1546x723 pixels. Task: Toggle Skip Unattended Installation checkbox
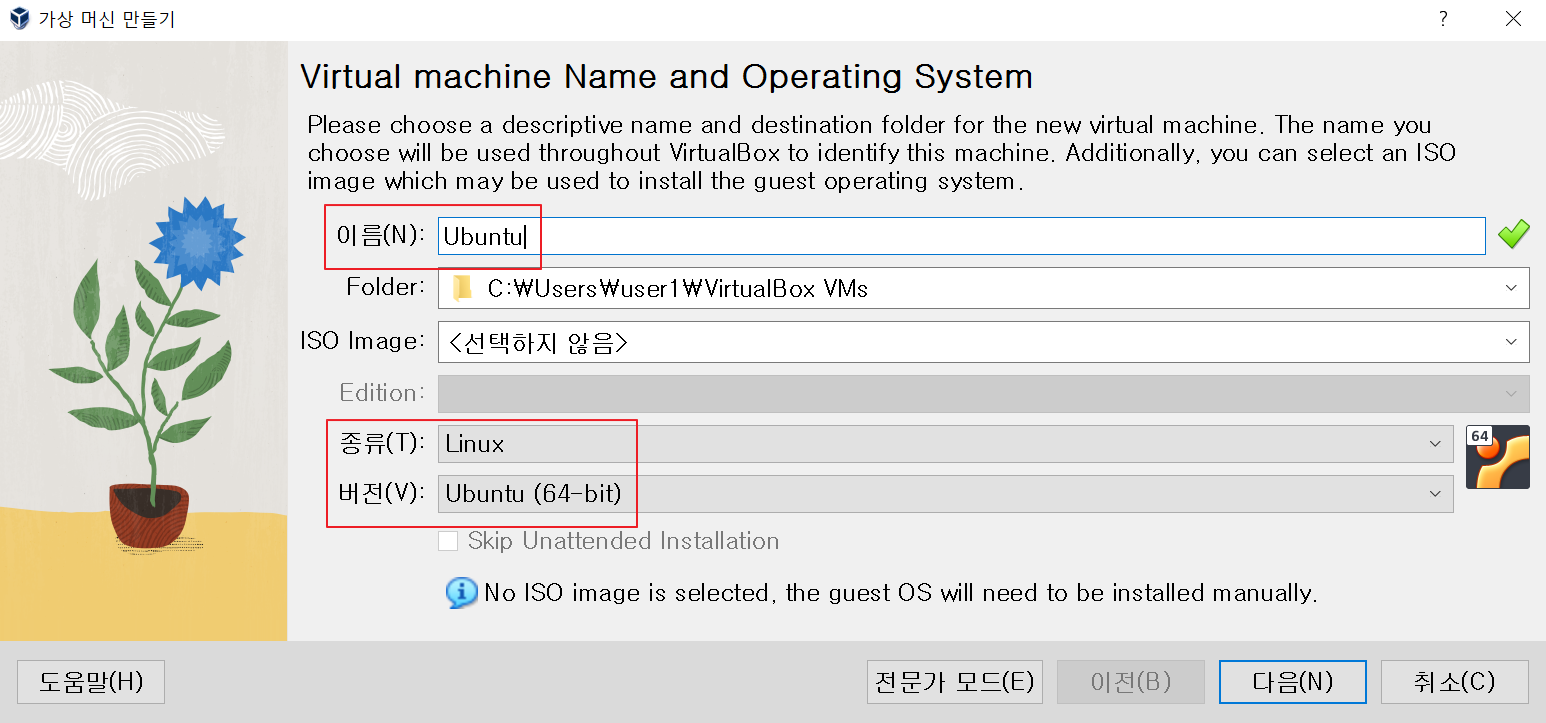coord(449,541)
